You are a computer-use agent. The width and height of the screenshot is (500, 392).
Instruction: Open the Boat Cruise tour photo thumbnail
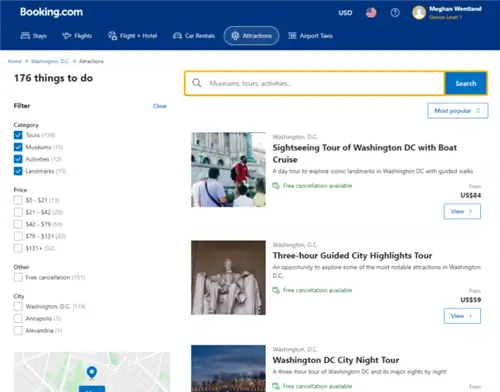pos(228,170)
